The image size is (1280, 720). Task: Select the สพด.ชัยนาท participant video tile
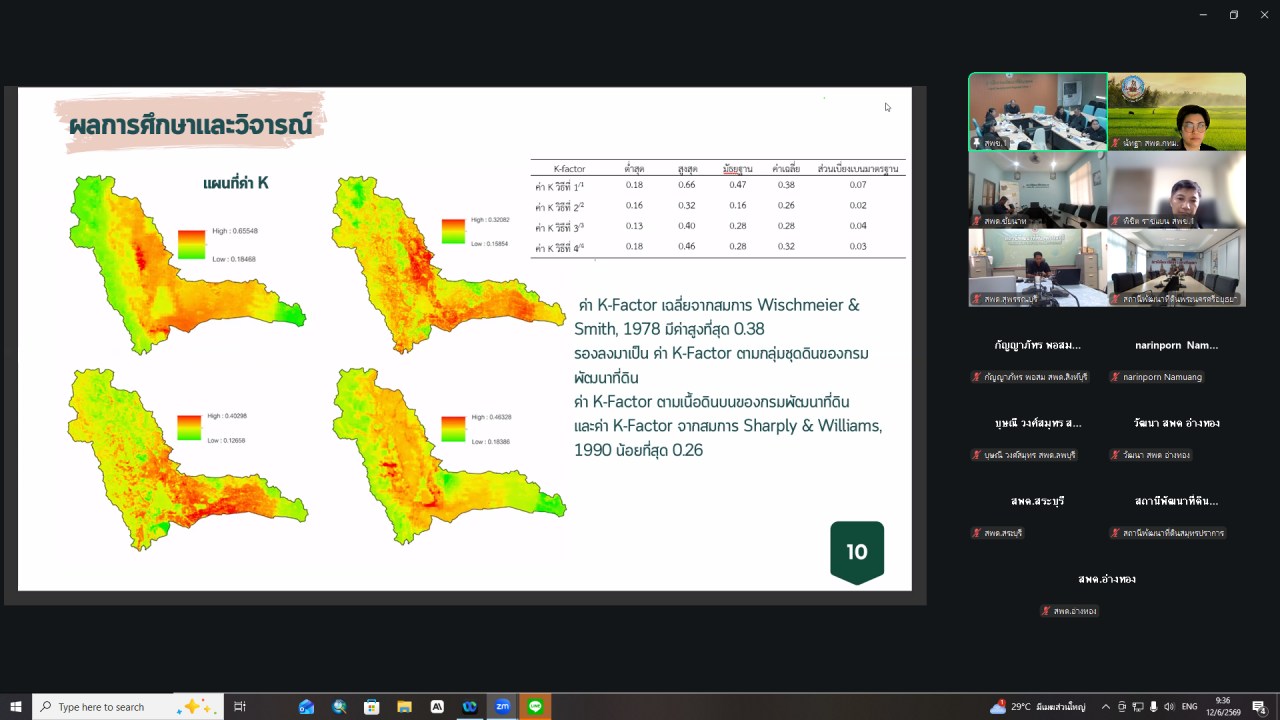[1038, 189]
